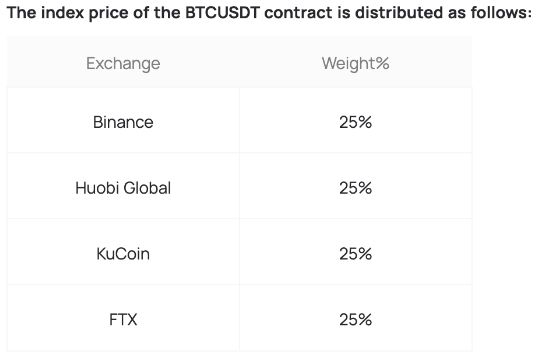Click the word 'The' starting the heading
This screenshot has width=538, height=363.
pyautogui.click(x=21, y=13)
